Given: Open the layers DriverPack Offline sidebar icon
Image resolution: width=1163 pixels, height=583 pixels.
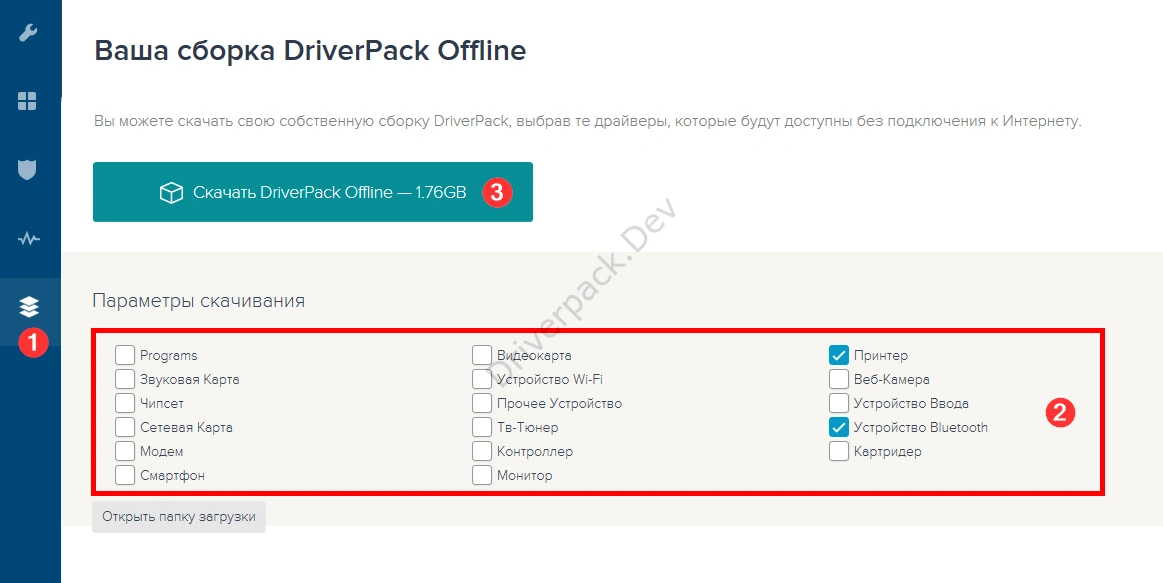Looking at the screenshot, I should coord(28,306).
